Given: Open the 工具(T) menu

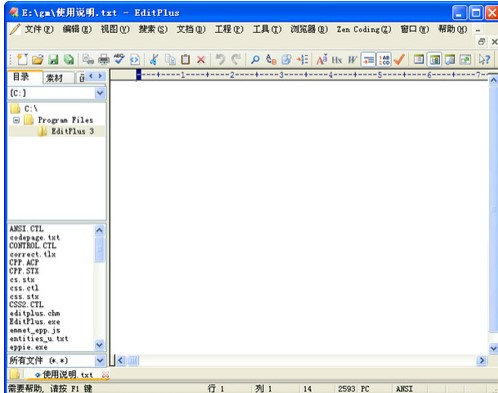Looking at the screenshot, I should click(267, 29).
